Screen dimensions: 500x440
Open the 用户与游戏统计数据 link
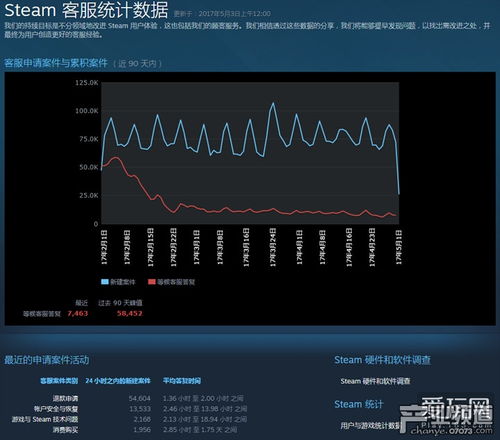[371, 425]
